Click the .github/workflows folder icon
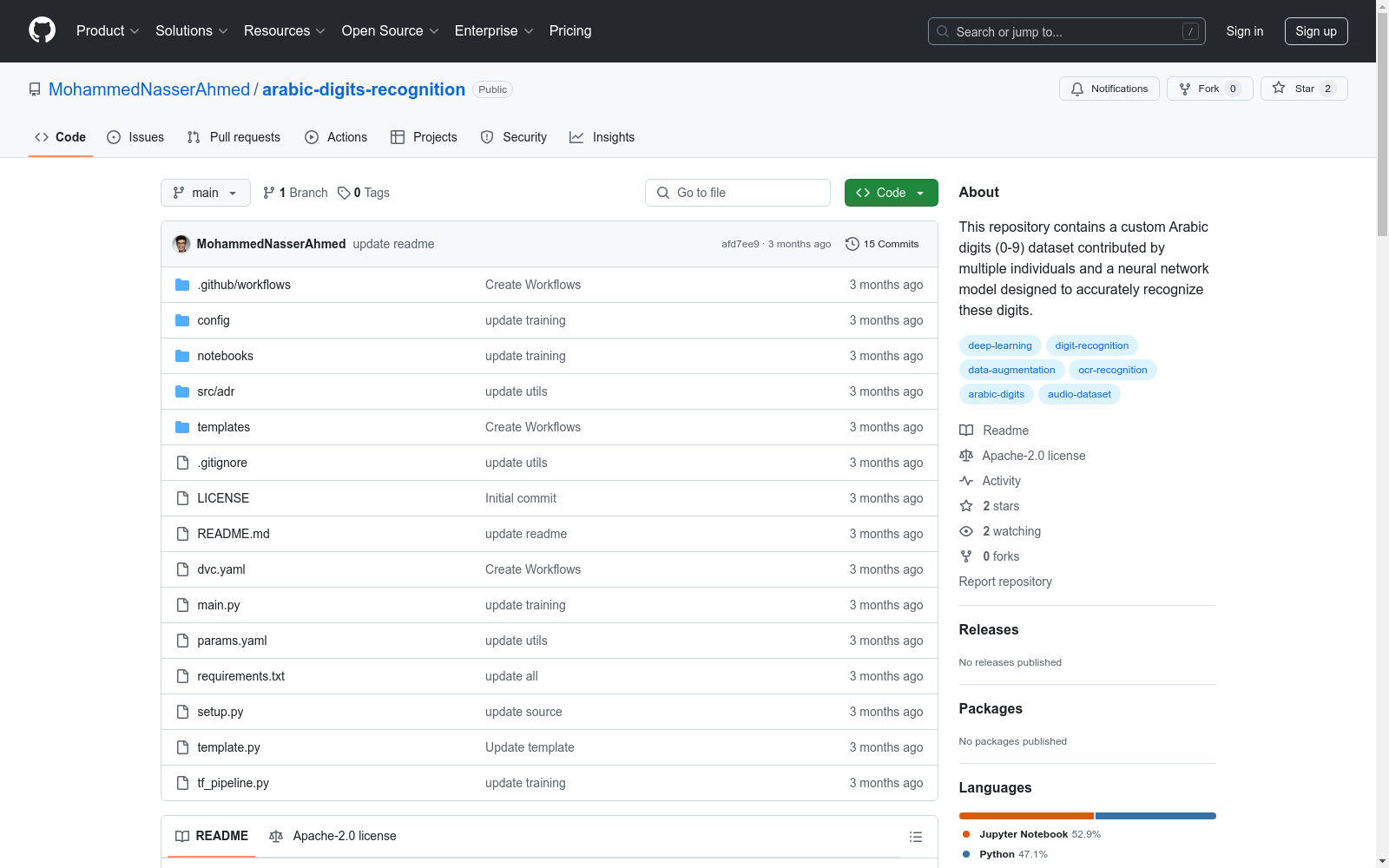Screen dimensions: 1389x868 tap(182, 285)
